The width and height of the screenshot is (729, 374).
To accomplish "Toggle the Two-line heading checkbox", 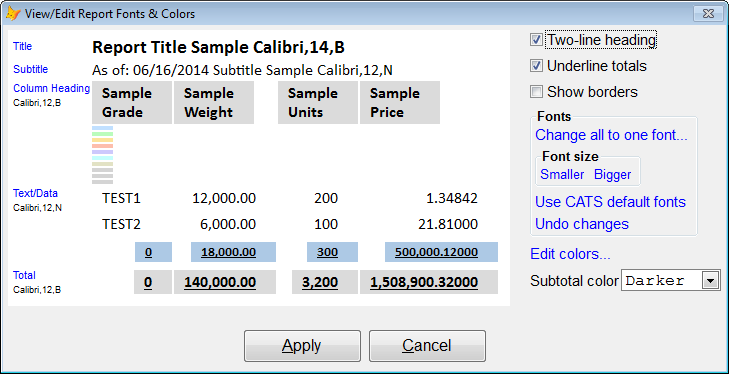I will click(537, 40).
